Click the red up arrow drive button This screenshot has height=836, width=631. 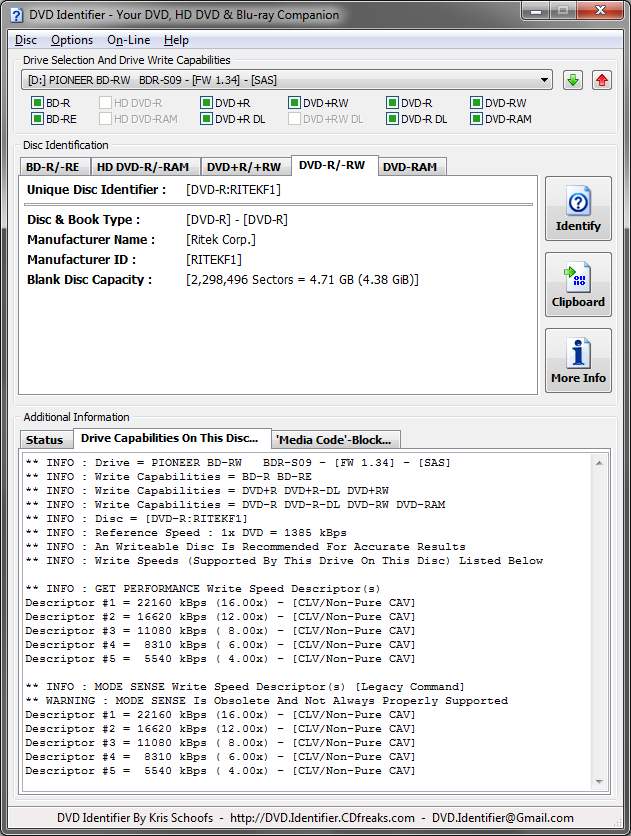pyautogui.click(x=602, y=81)
